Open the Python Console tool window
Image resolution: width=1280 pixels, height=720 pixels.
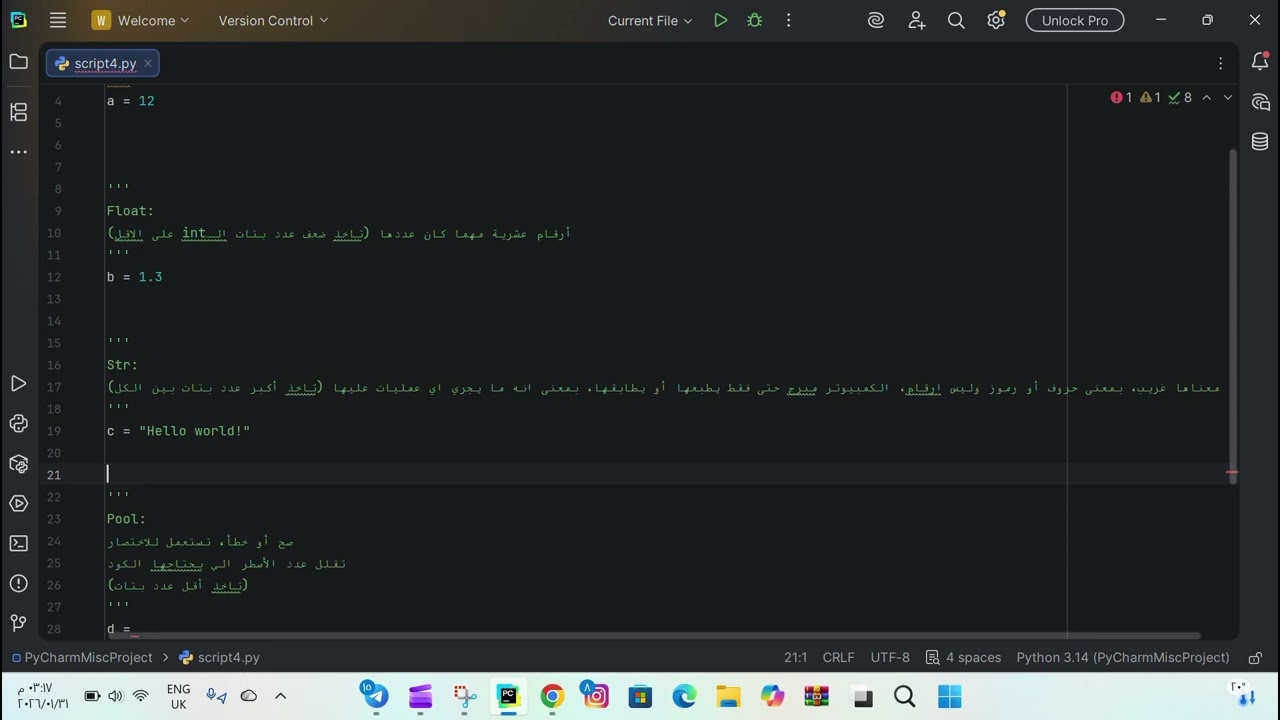click(x=18, y=423)
